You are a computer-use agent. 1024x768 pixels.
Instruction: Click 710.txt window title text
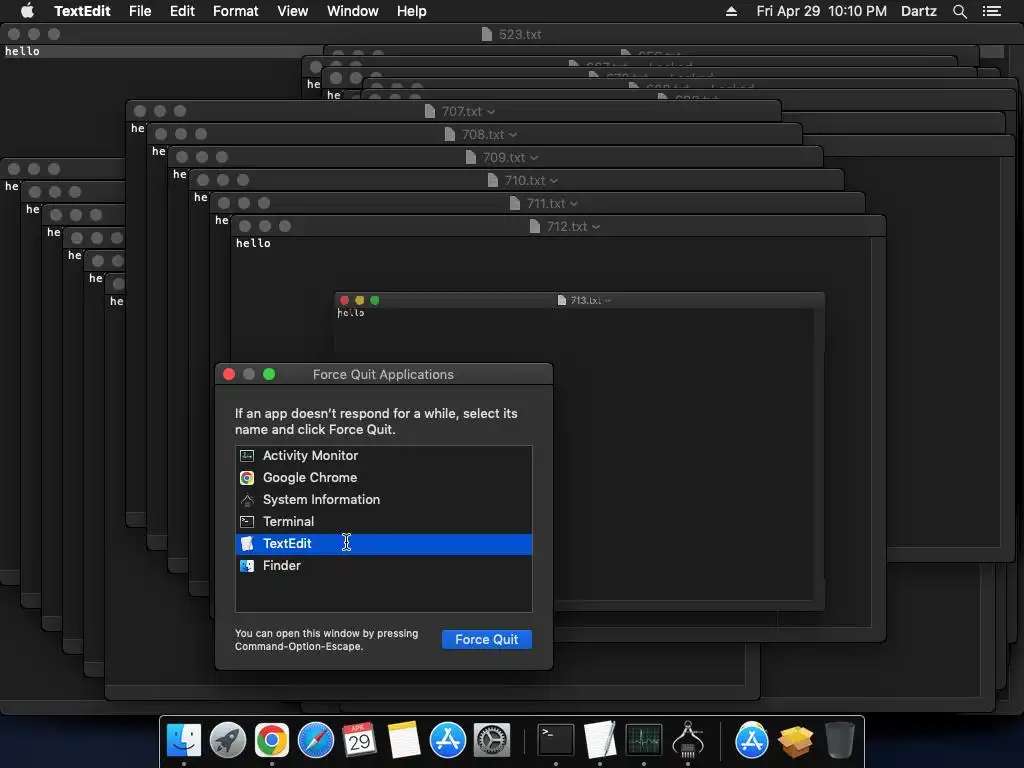pos(524,180)
